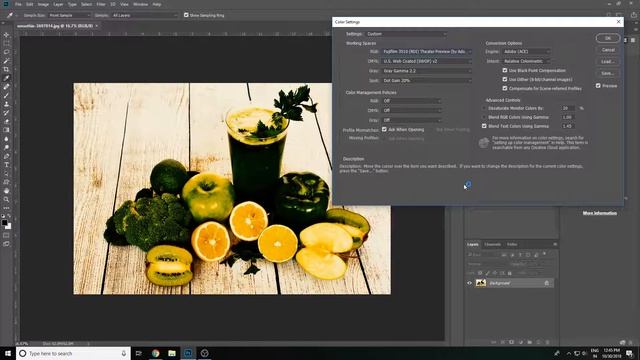The width and height of the screenshot is (640, 360).
Task: Select the Move tool
Action: pyautogui.click(x=6, y=35)
